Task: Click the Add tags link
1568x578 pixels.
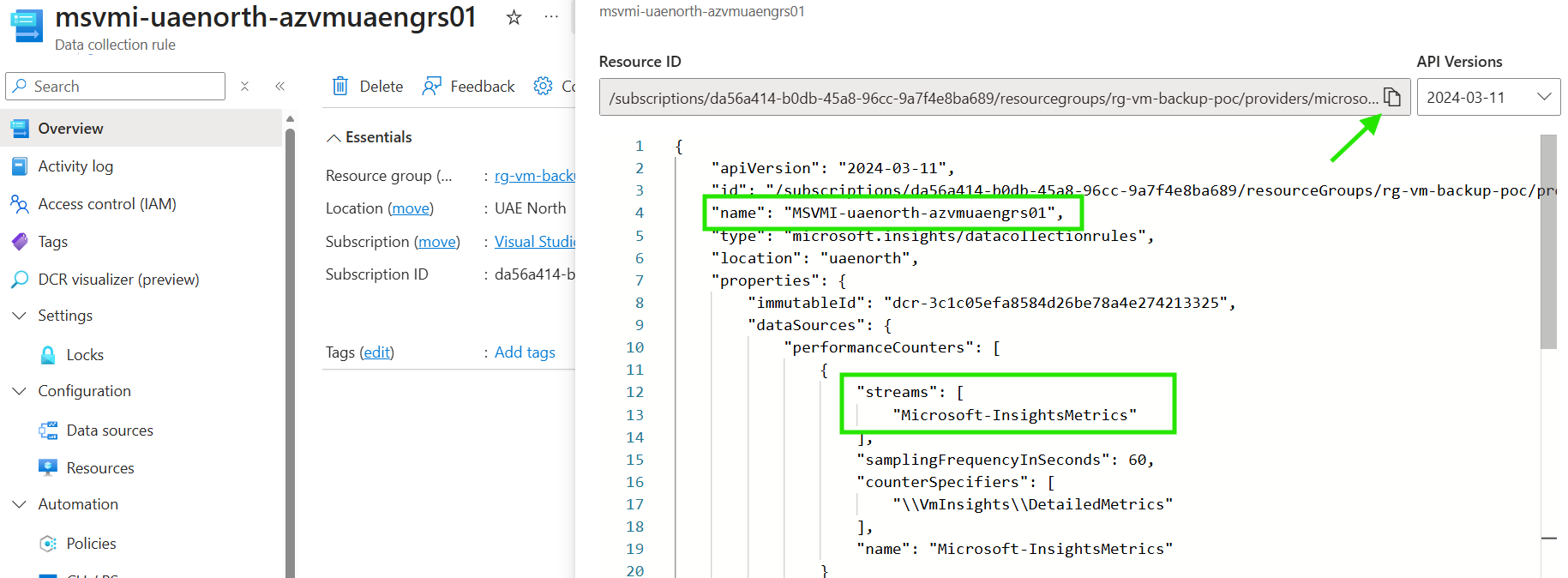Action: pos(525,352)
